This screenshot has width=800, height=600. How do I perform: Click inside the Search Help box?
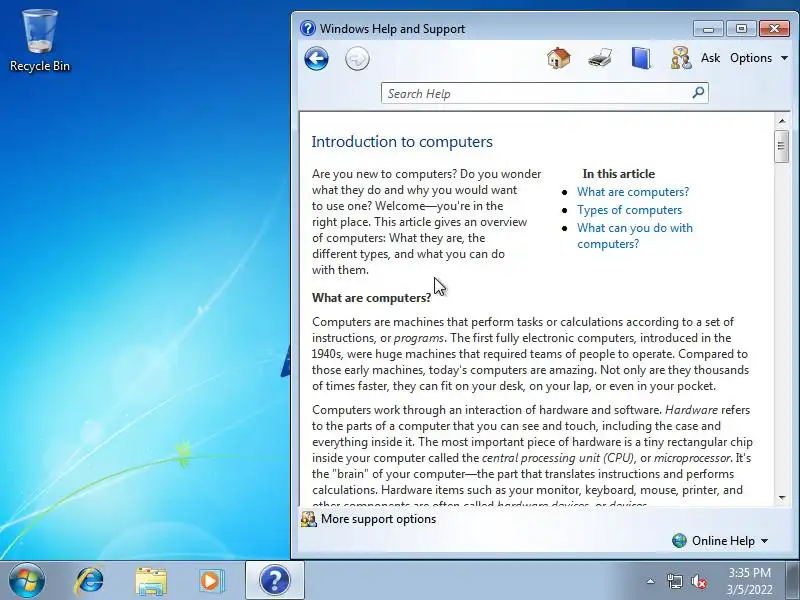(x=536, y=93)
